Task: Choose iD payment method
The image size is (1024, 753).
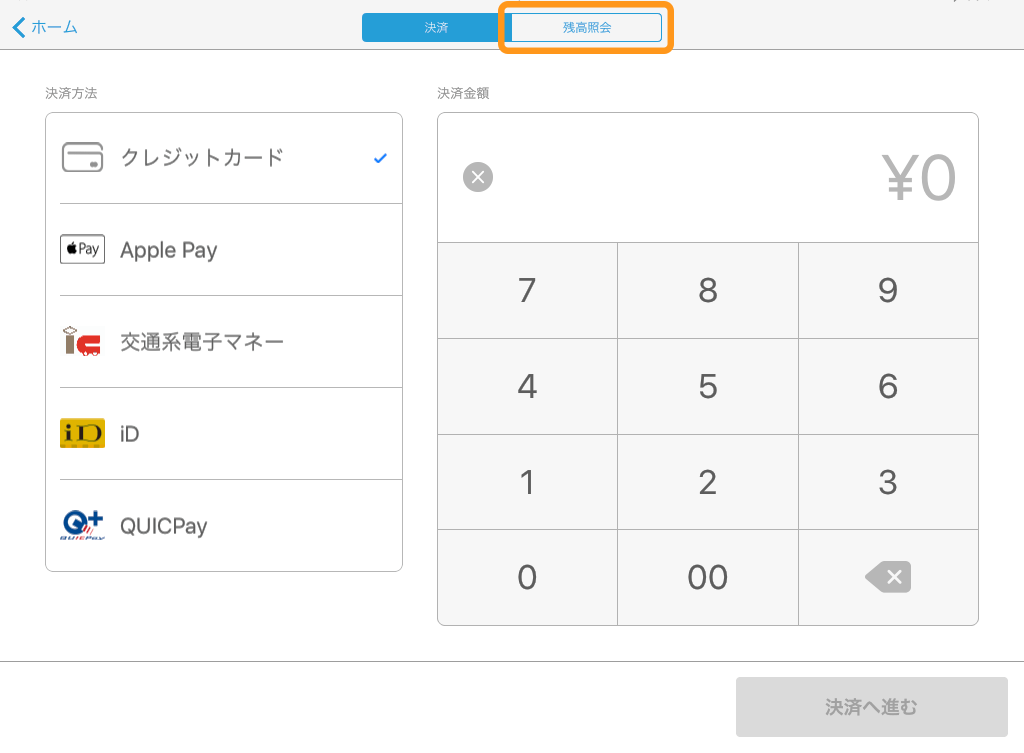Action: click(224, 434)
